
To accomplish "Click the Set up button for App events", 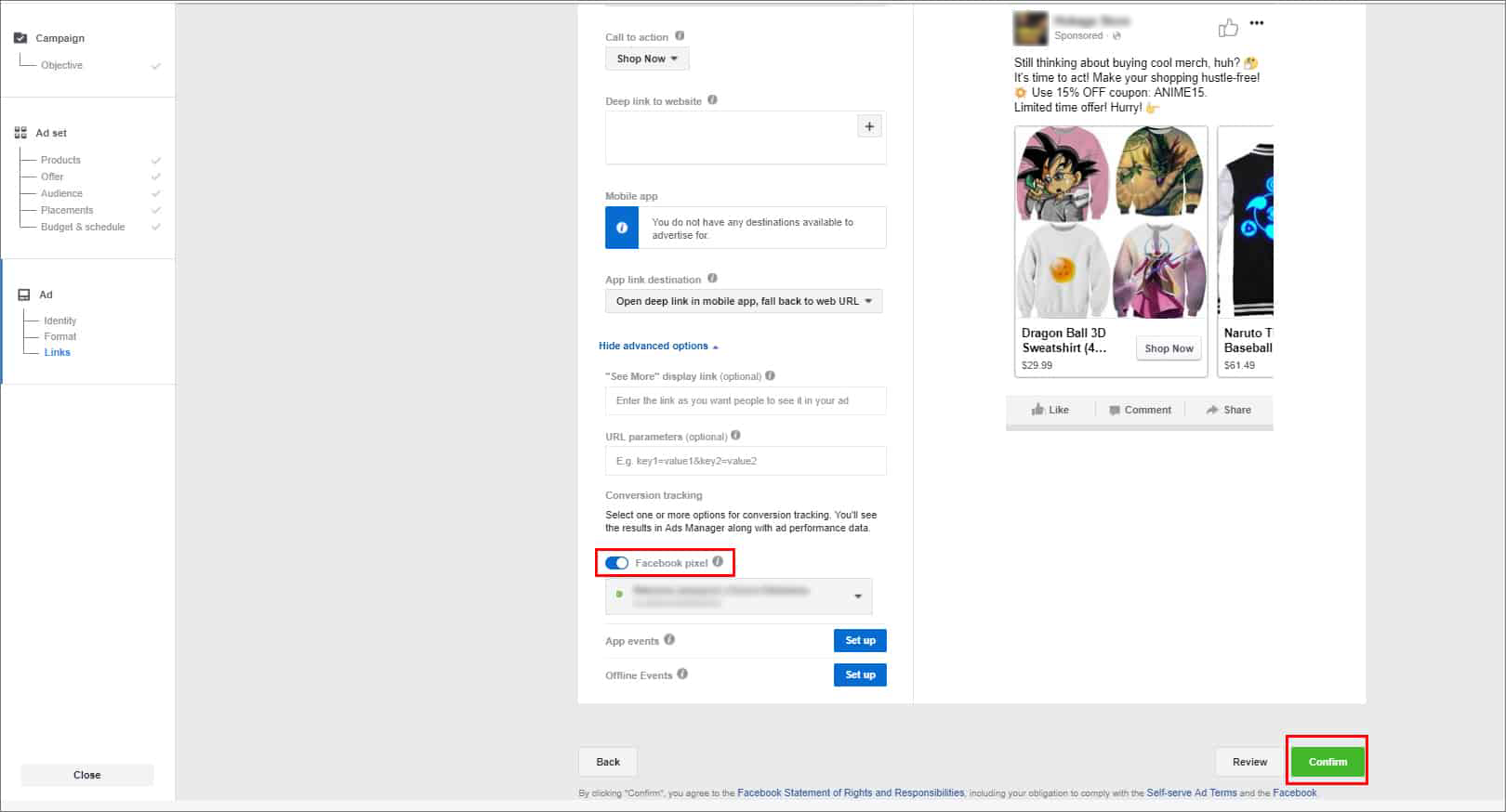I will point(860,640).
